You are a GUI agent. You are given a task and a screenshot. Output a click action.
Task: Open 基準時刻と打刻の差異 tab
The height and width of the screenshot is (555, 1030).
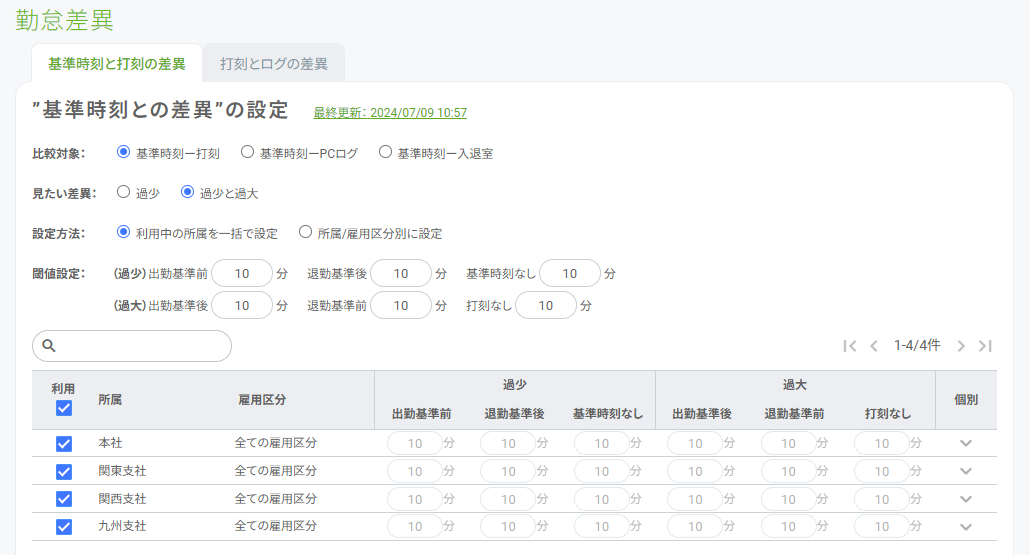point(117,63)
